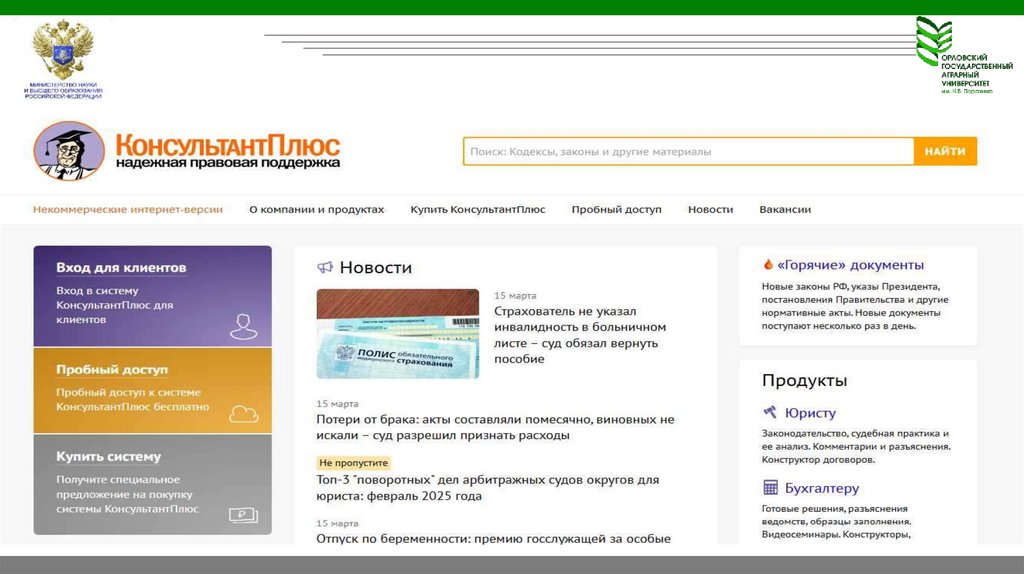Click the КонсультантПлюс professor logo
This screenshot has width=1024, height=574.
coord(69,151)
